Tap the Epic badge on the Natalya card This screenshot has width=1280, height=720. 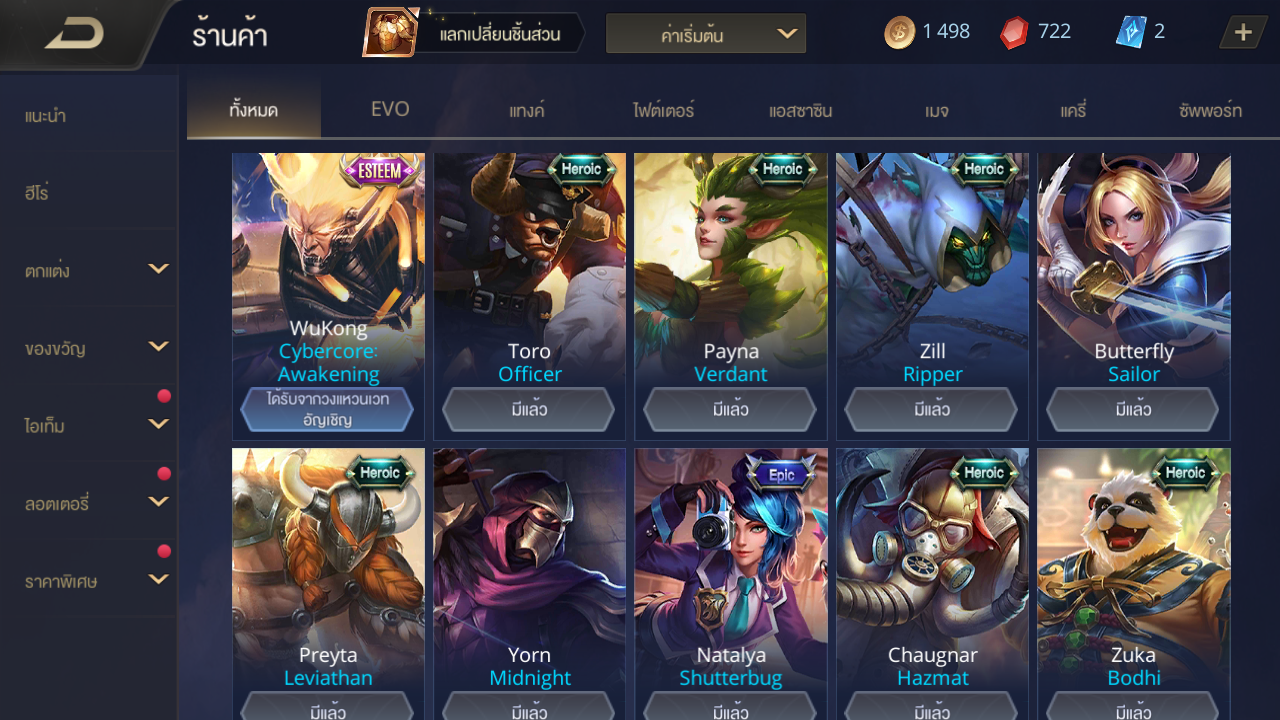(781, 475)
